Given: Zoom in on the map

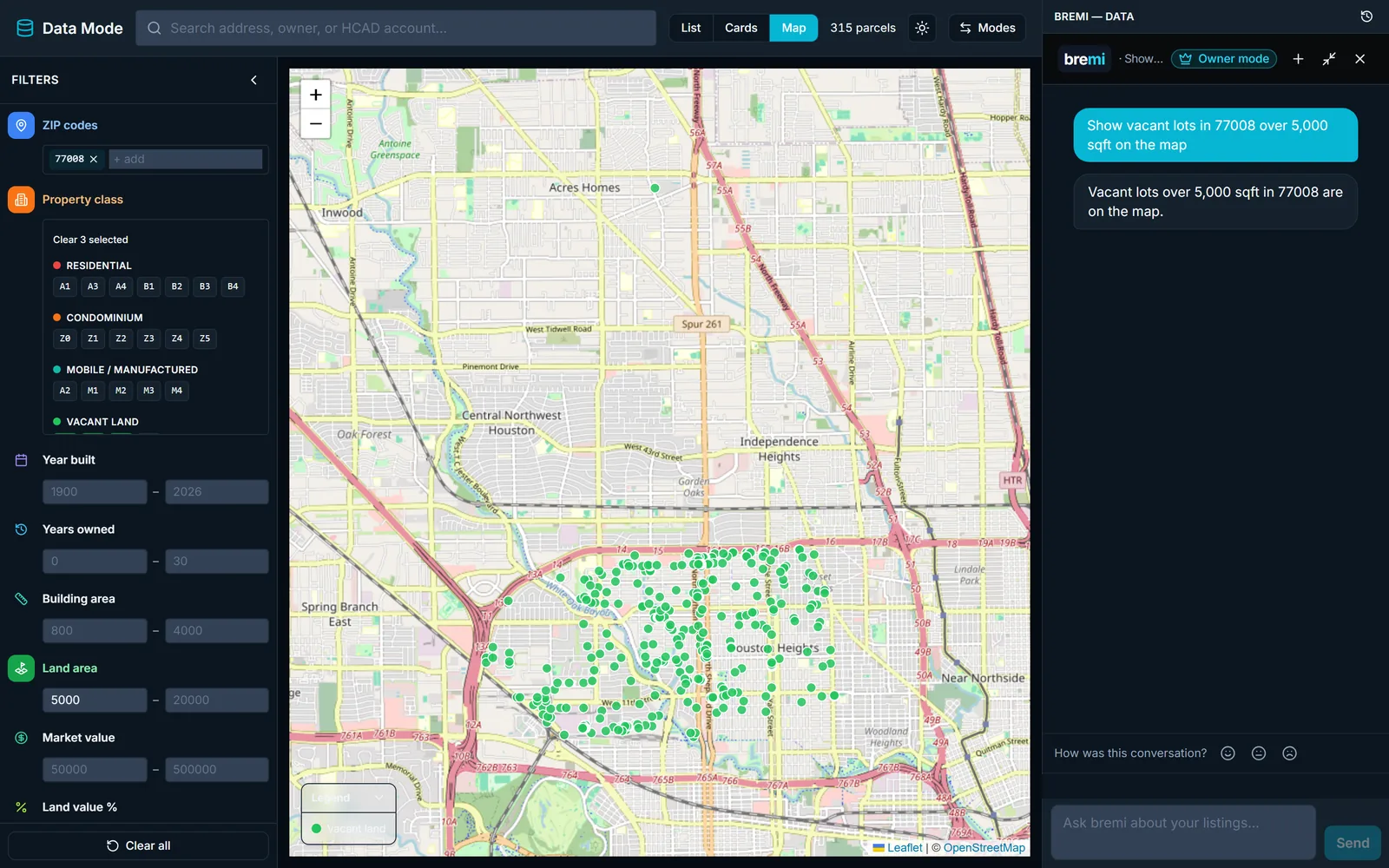Looking at the screenshot, I should pyautogui.click(x=316, y=95).
